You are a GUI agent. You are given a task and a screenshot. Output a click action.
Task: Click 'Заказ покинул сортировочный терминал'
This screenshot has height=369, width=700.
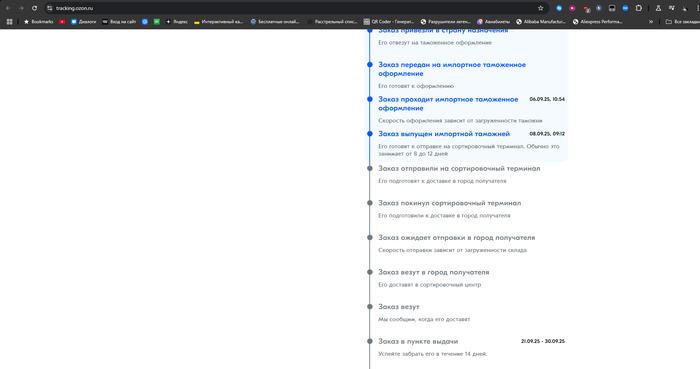click(x=450, y=203)
